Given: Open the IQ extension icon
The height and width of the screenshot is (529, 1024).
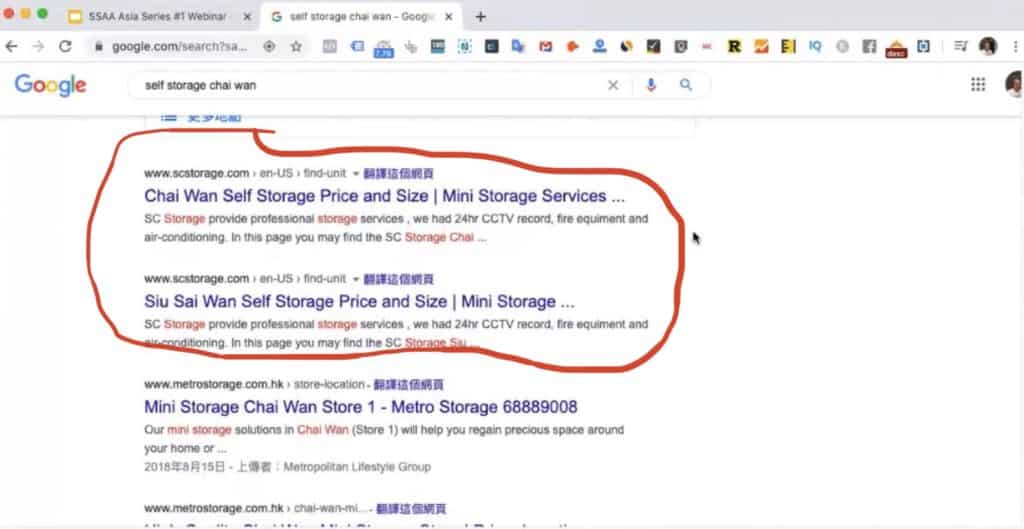Looking at the screenshot, I should [x=815, y=46].
